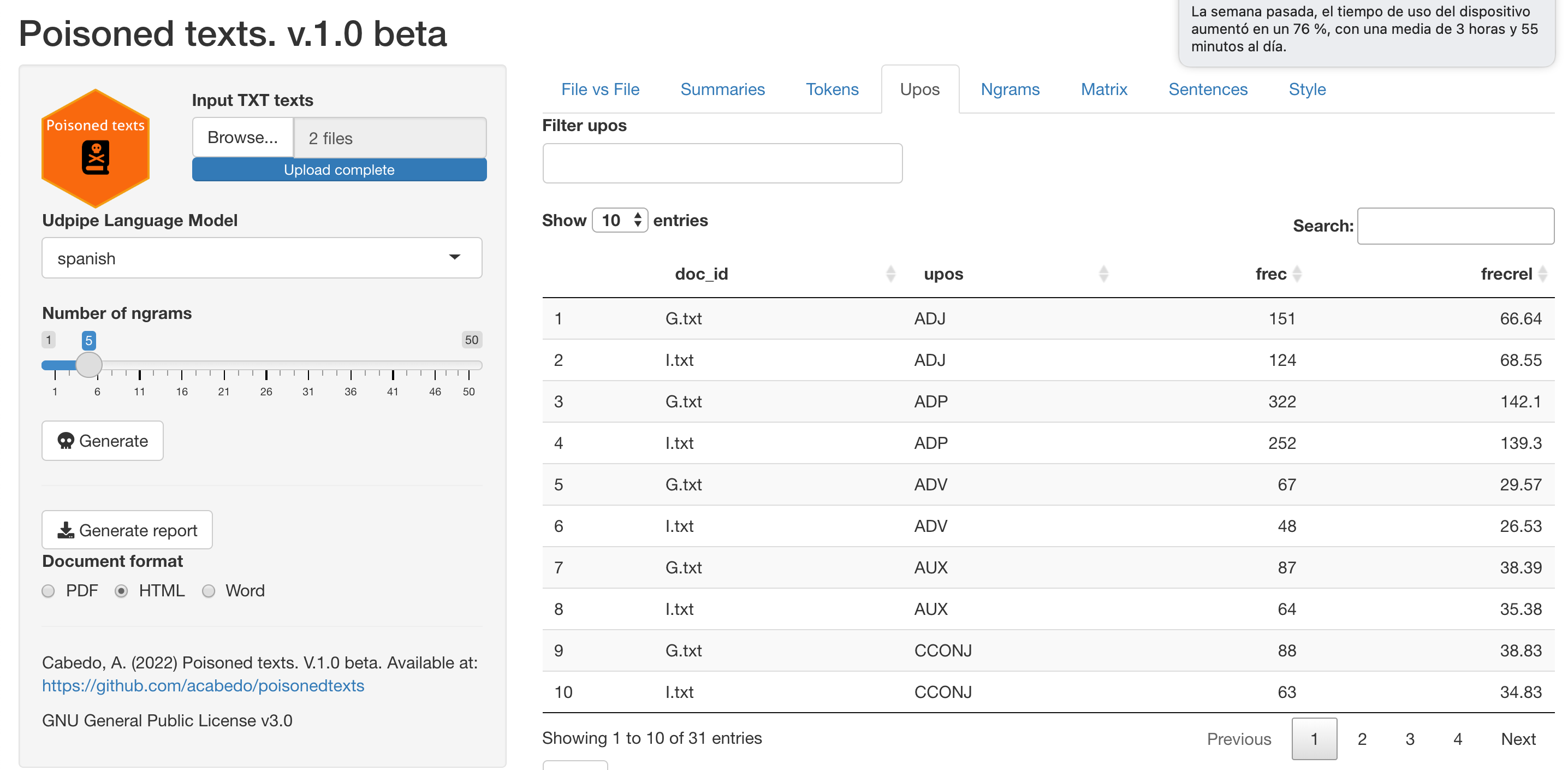
Task: Go to the Sentences tab
Action: 1208,90
